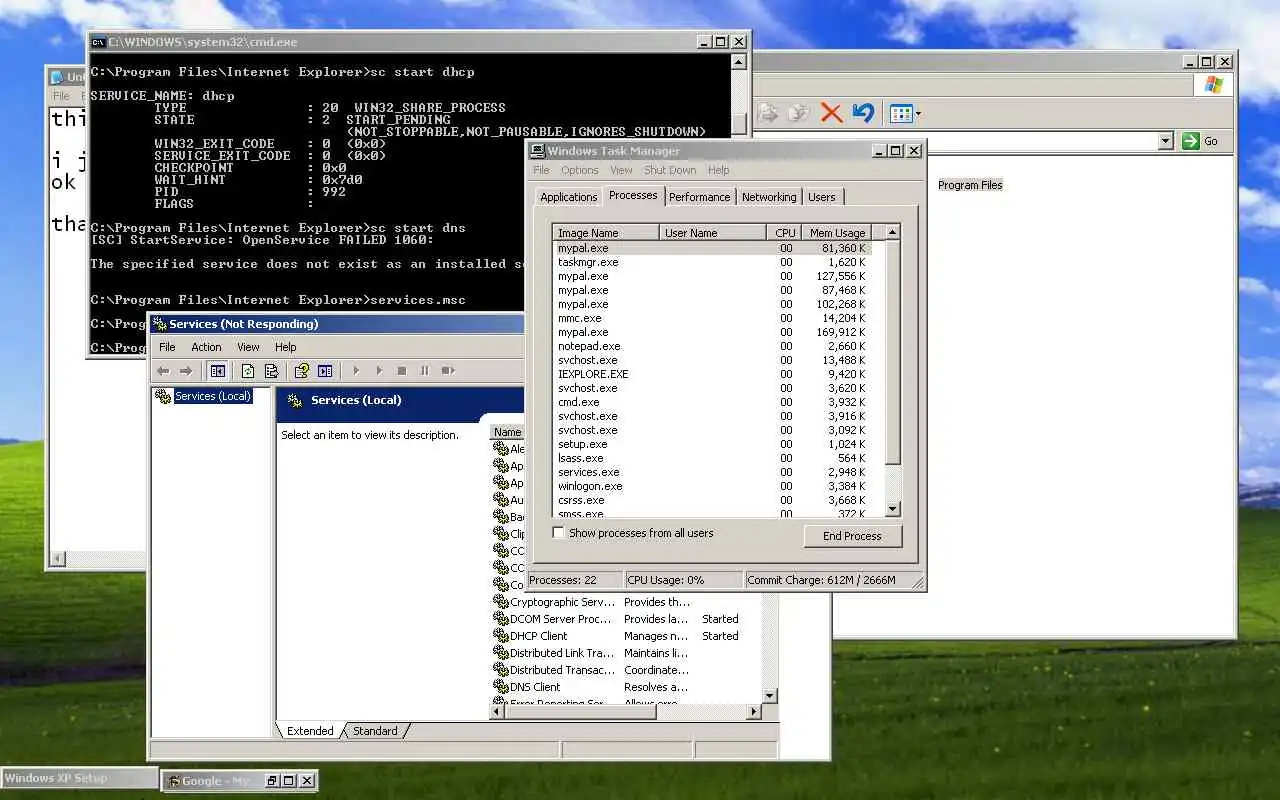Click DHCP Client gear icon in services list
Viewport: 1280px width, 800px height.
pyautogui.click(x=501, y=636)
